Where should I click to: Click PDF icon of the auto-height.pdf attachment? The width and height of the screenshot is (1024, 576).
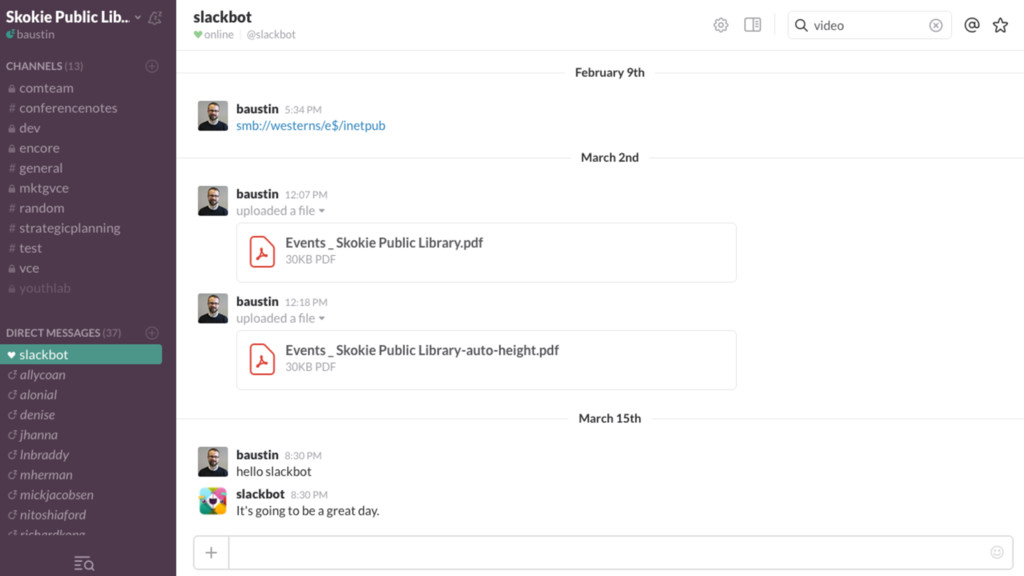(x=262, y=359)
